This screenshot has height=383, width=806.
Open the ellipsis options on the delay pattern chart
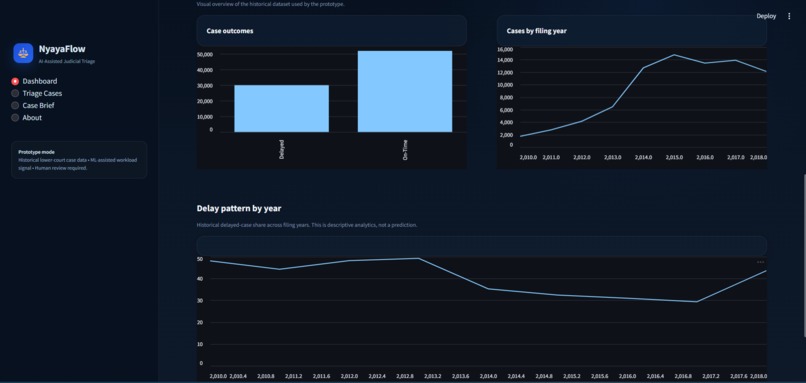click(760, 262)
